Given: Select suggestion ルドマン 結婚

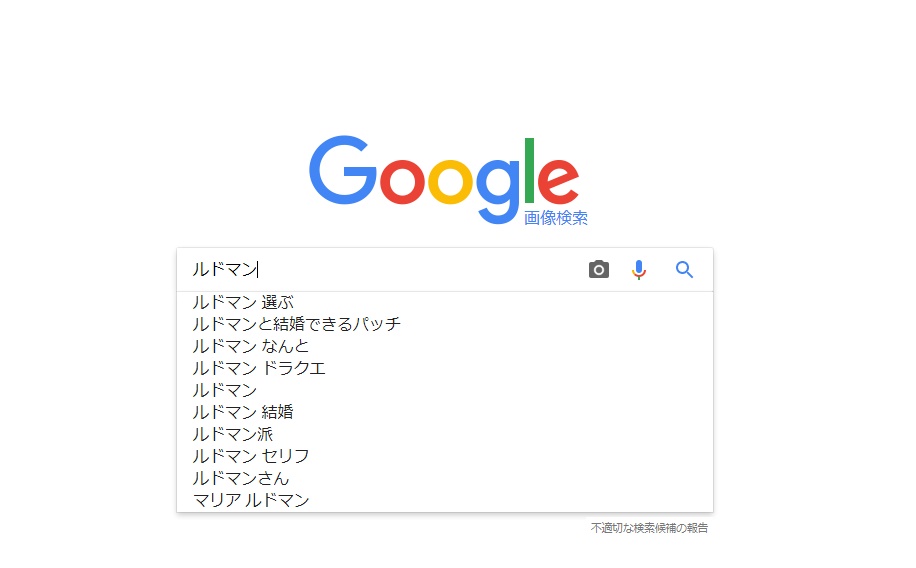Looking at the screenshot, I should tap(243, 412).
